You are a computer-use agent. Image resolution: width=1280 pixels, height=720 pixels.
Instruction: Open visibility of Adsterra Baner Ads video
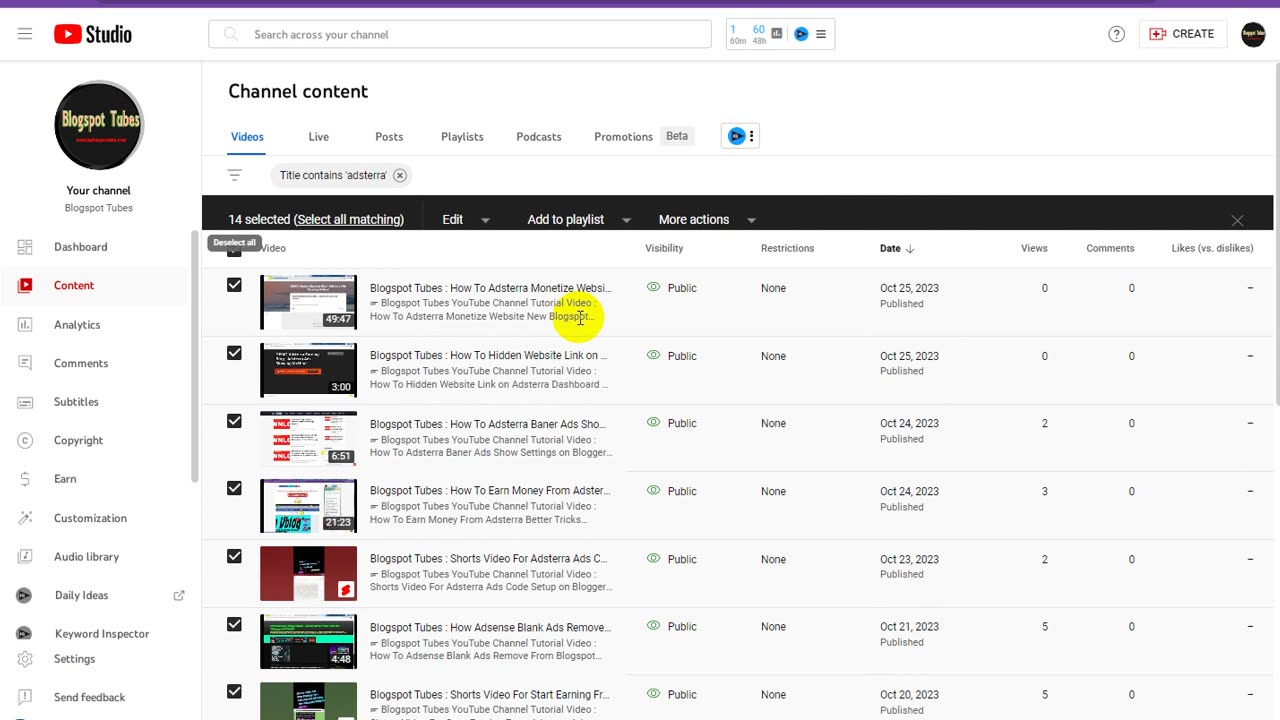tap(671, 423)
